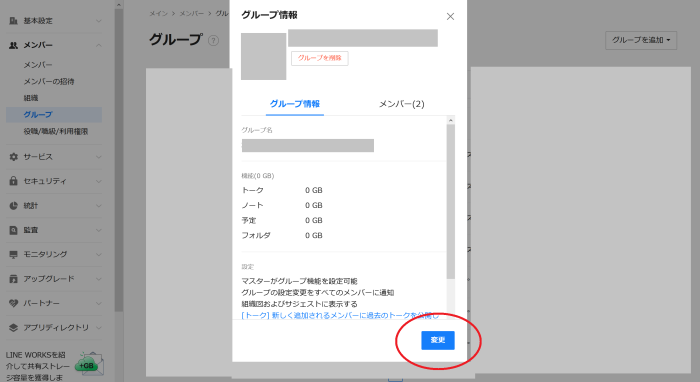Expand the アプリディレクトリ menu chevron
Image resolution: width=700 pixels, height=382 pixels.
point(99,328)
